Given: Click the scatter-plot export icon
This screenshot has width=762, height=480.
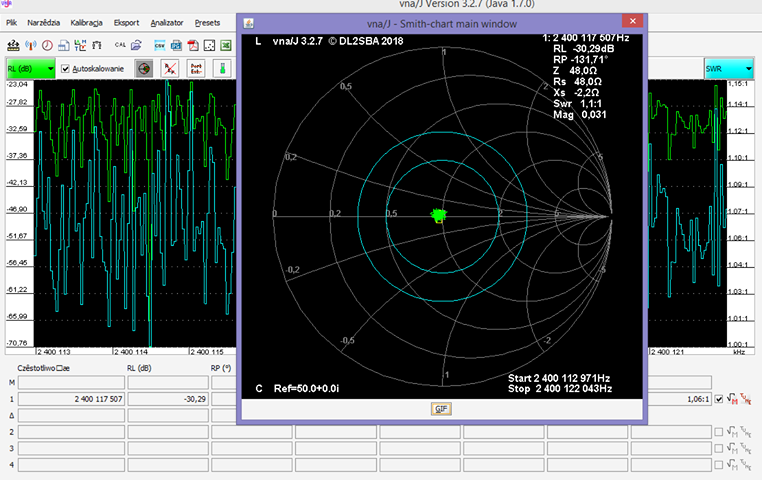Looking at the screenshot, I should tap(209, 46).
